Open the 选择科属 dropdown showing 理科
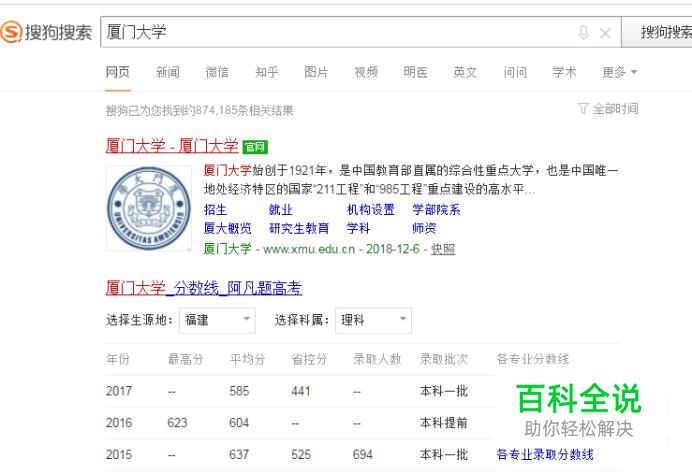692x473 pixels. click(373, 320)
